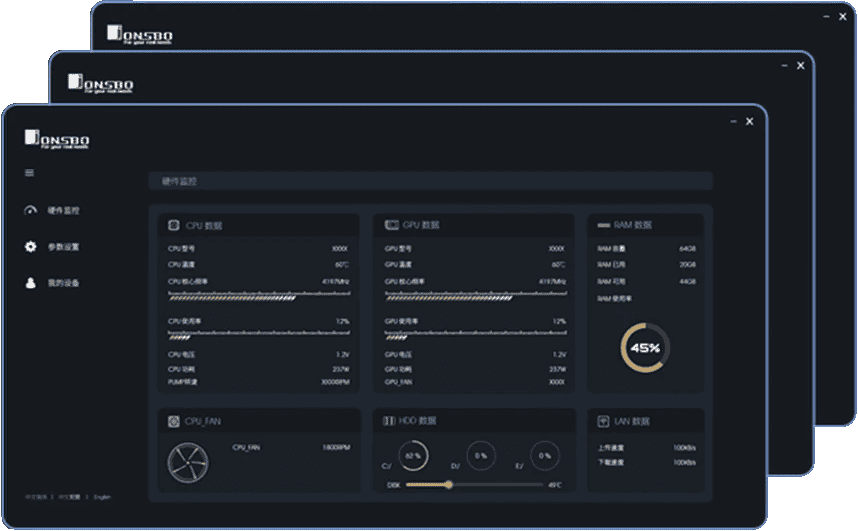Viewport: 858px width, 531px height.
Task: Click the RAM available value 44GB
Action: 687,281
